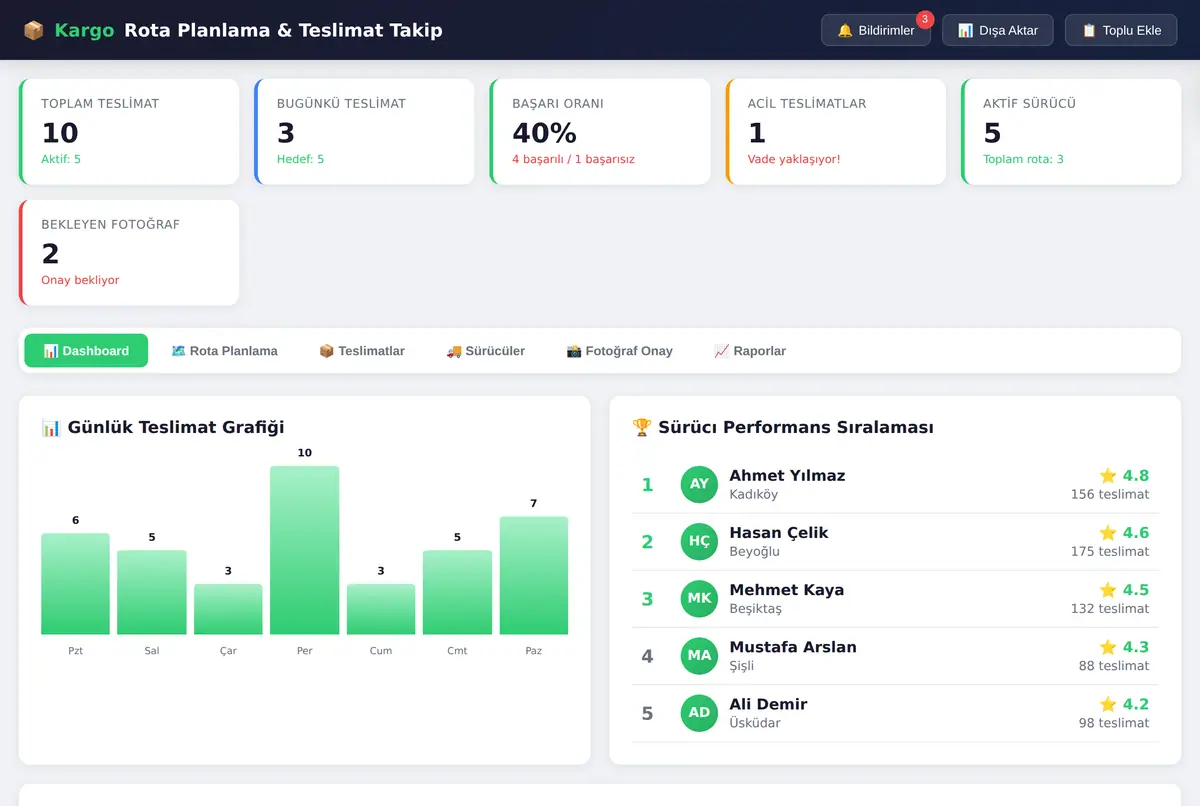The image size is (1200, 806).
Task: Click the driver name Hasan Çelik
Action: click(x=779, y=532)
